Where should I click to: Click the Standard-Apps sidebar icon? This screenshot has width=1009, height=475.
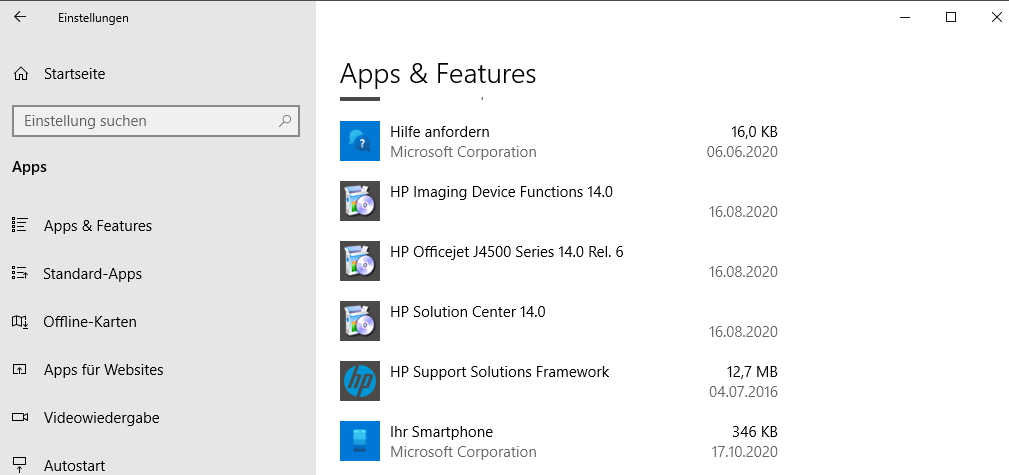tap(20, 274)
